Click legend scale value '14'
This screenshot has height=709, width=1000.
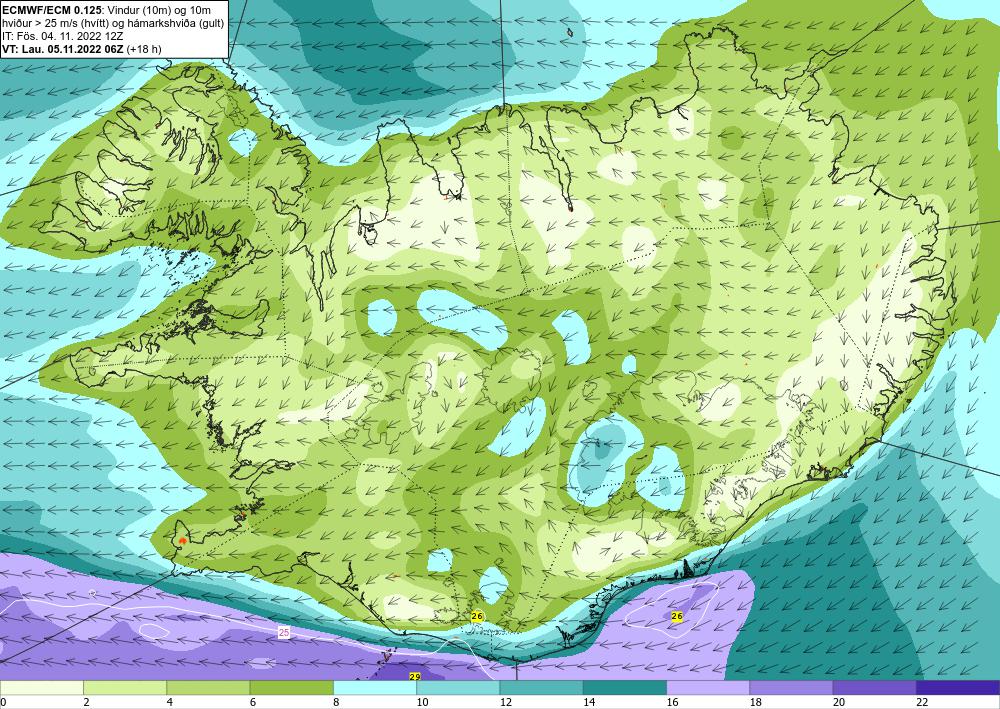point(589,702)
